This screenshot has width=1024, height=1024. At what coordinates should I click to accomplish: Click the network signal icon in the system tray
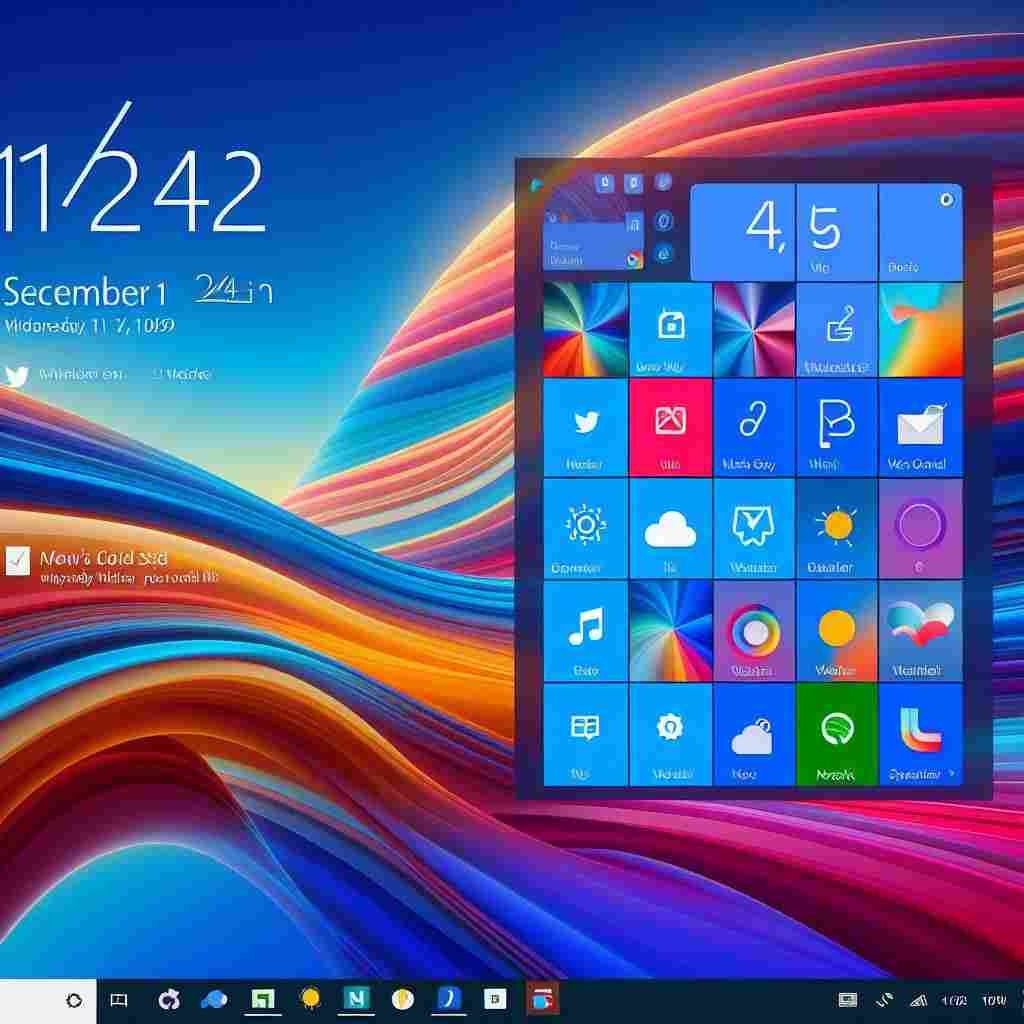tap(919, 1000)
